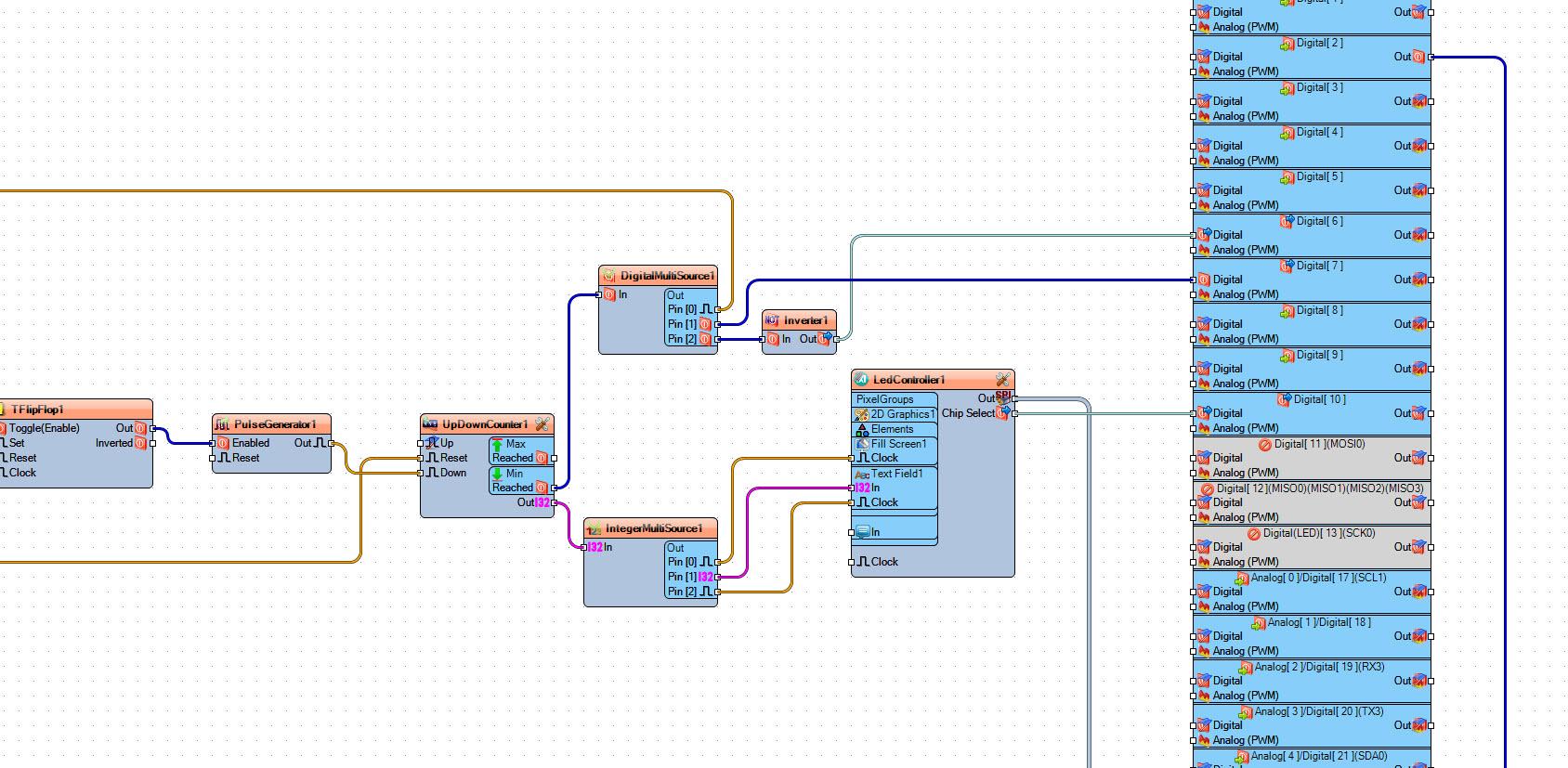Click the Digital input pin of Digital[ 10 ]
Image resolution: width=1568 pixels, height=768 pixels.
[1220, 413]
